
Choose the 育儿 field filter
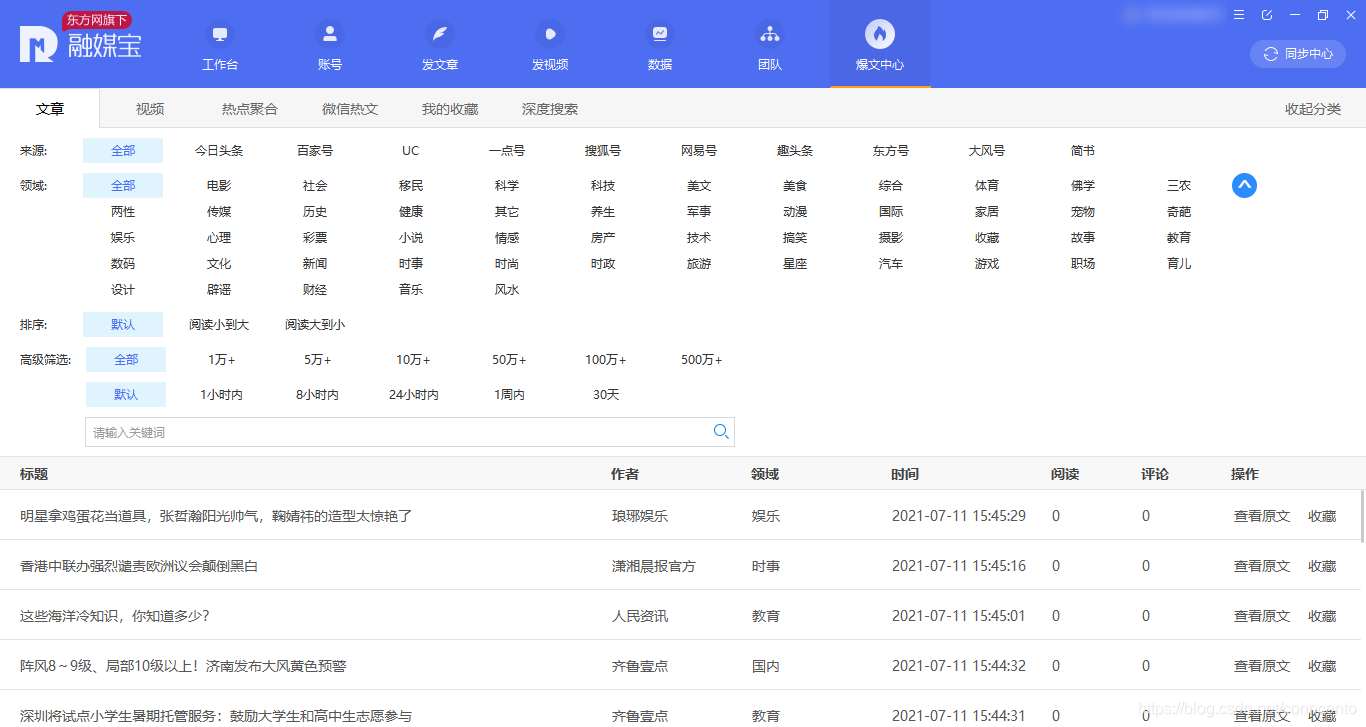(1179, 264)
